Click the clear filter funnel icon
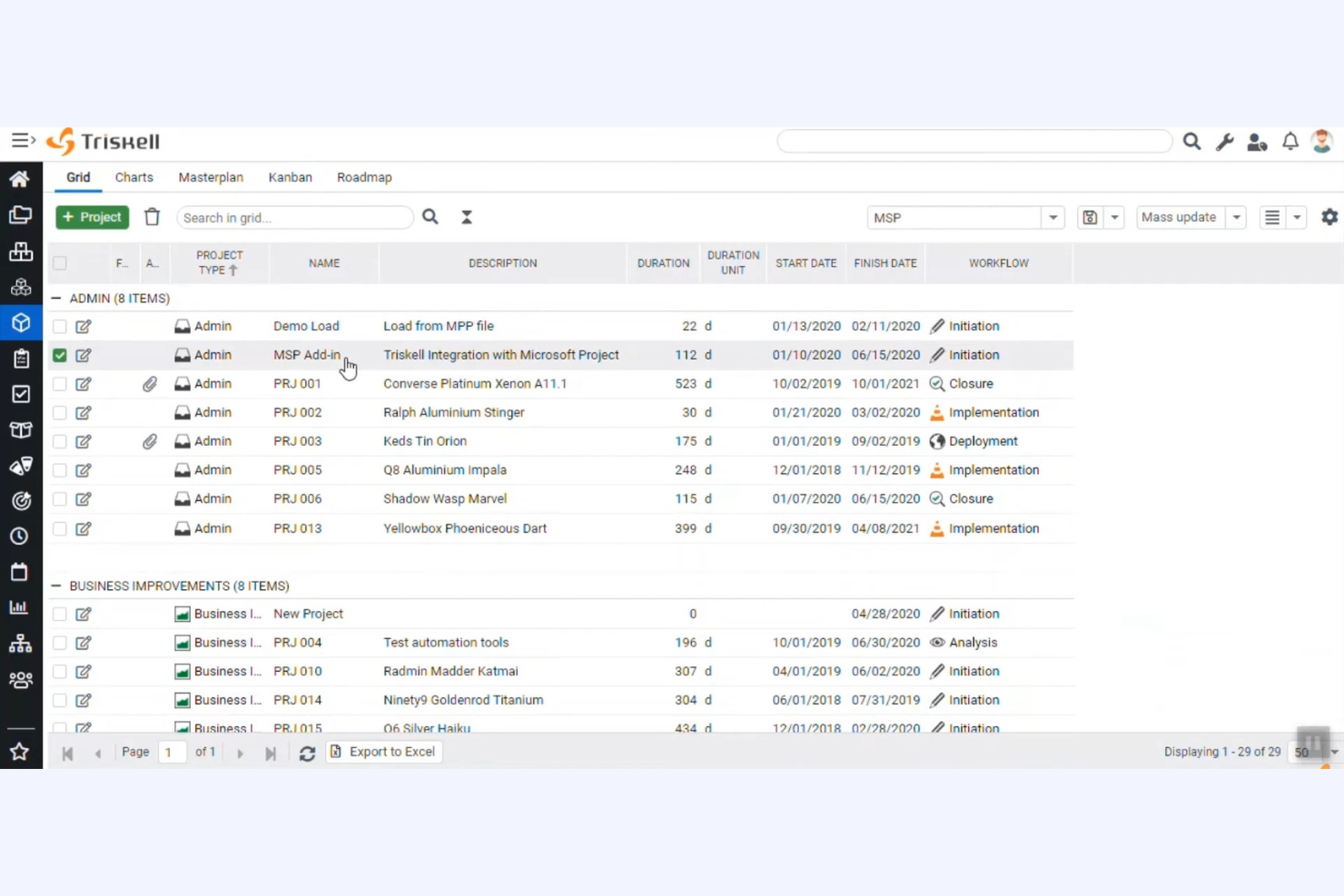The height and width of the screenshot is (896, 1344). [467, 217]
